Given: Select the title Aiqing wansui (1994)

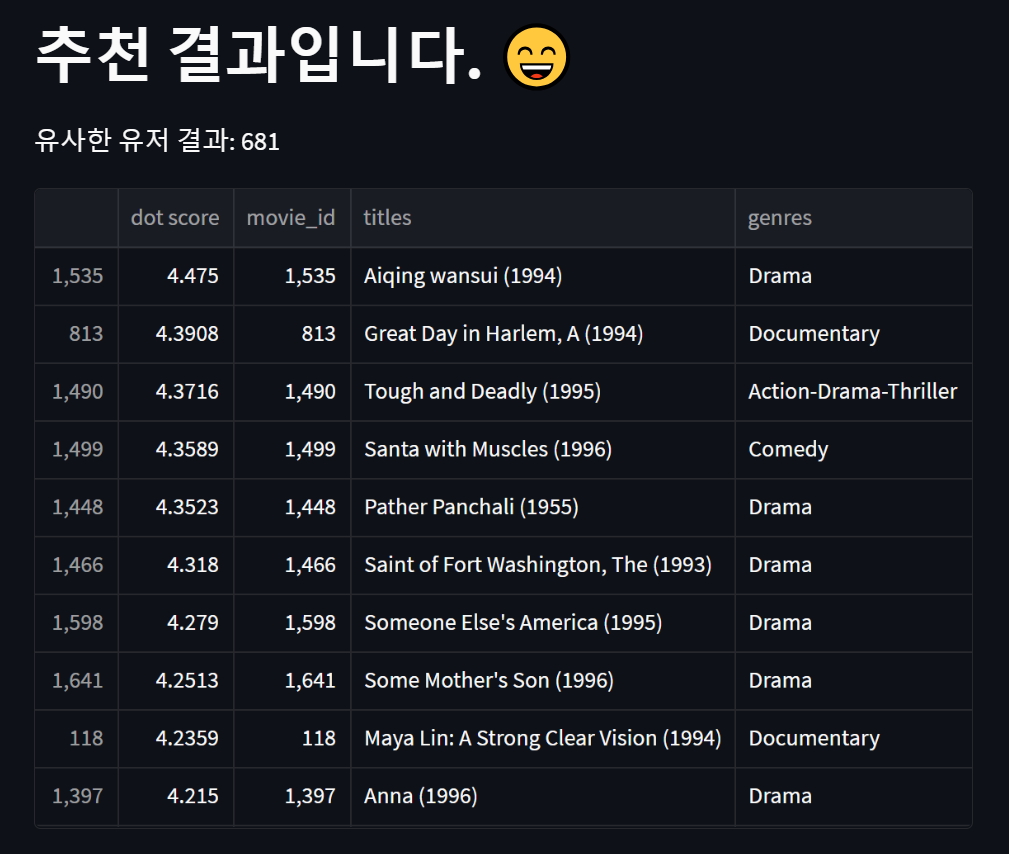Looking at the screenshot, I should [543, 276].
